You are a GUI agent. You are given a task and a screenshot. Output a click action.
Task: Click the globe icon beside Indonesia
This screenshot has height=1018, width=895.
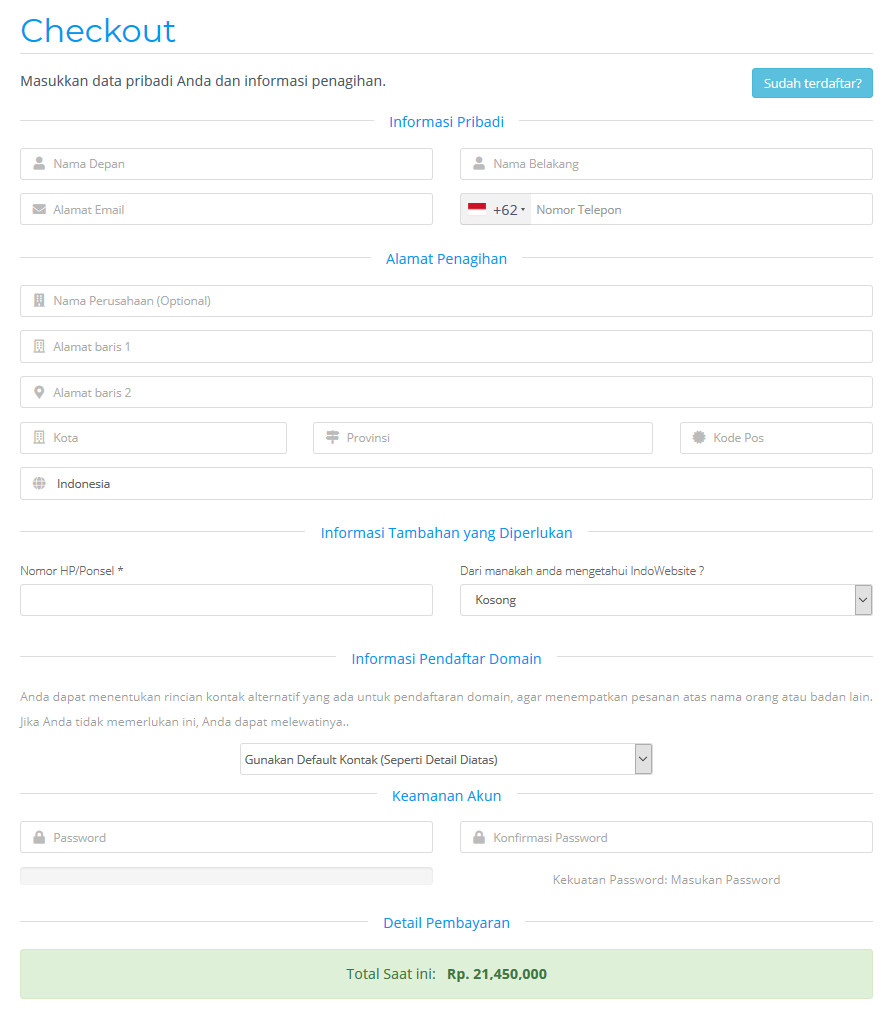pyautogui.click(x=39, y=484)
